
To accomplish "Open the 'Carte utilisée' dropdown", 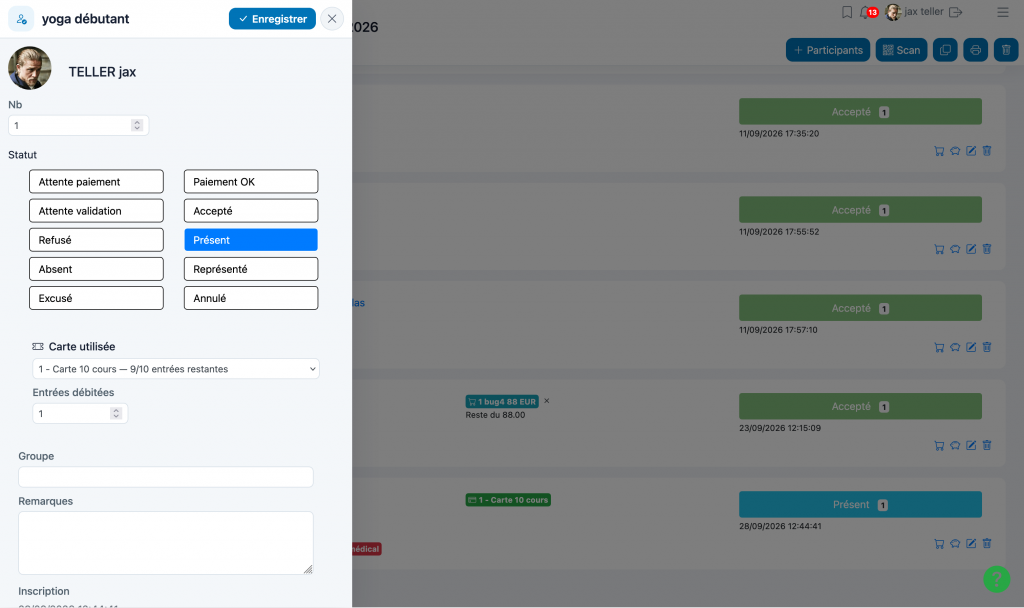I will (176, 369).
